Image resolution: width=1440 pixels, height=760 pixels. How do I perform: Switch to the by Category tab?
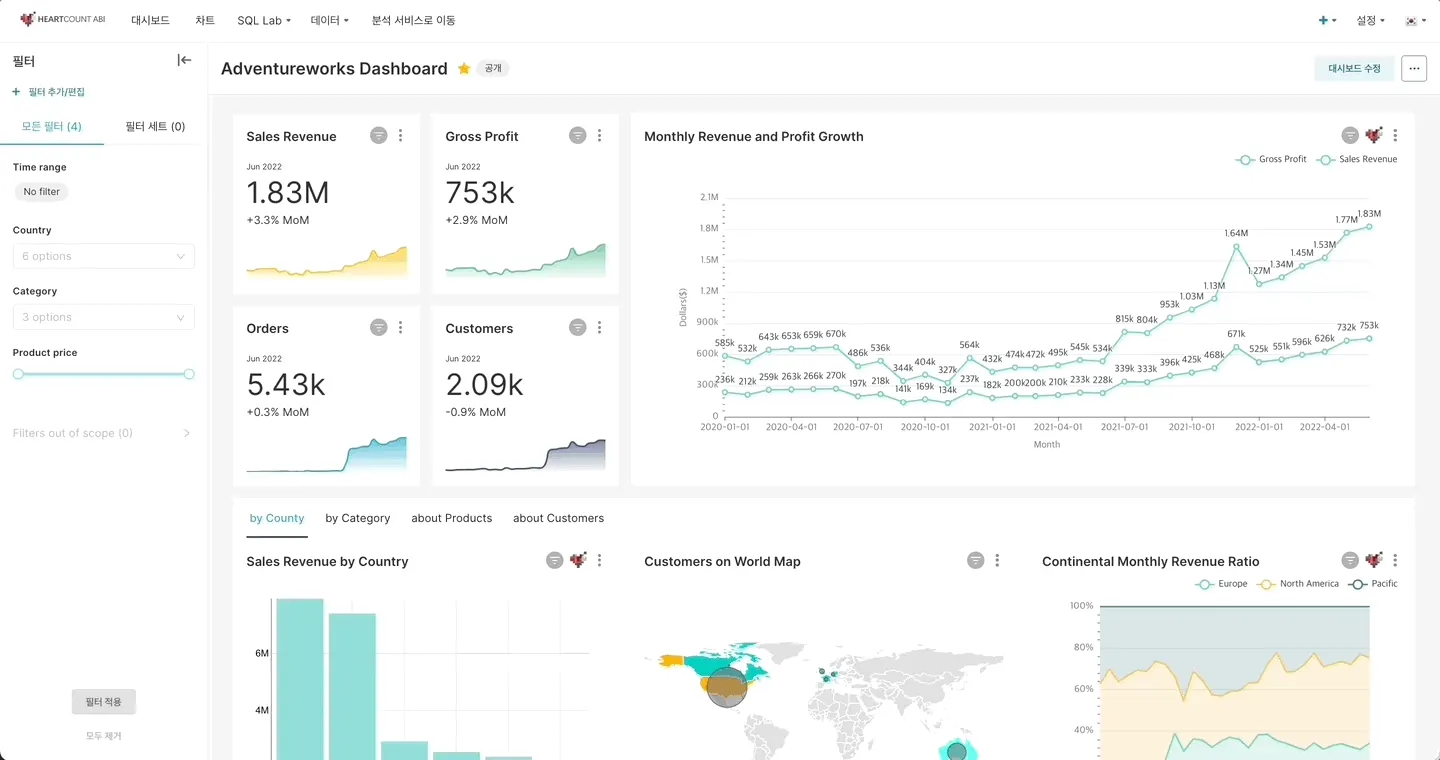click(x=358, y=518)
